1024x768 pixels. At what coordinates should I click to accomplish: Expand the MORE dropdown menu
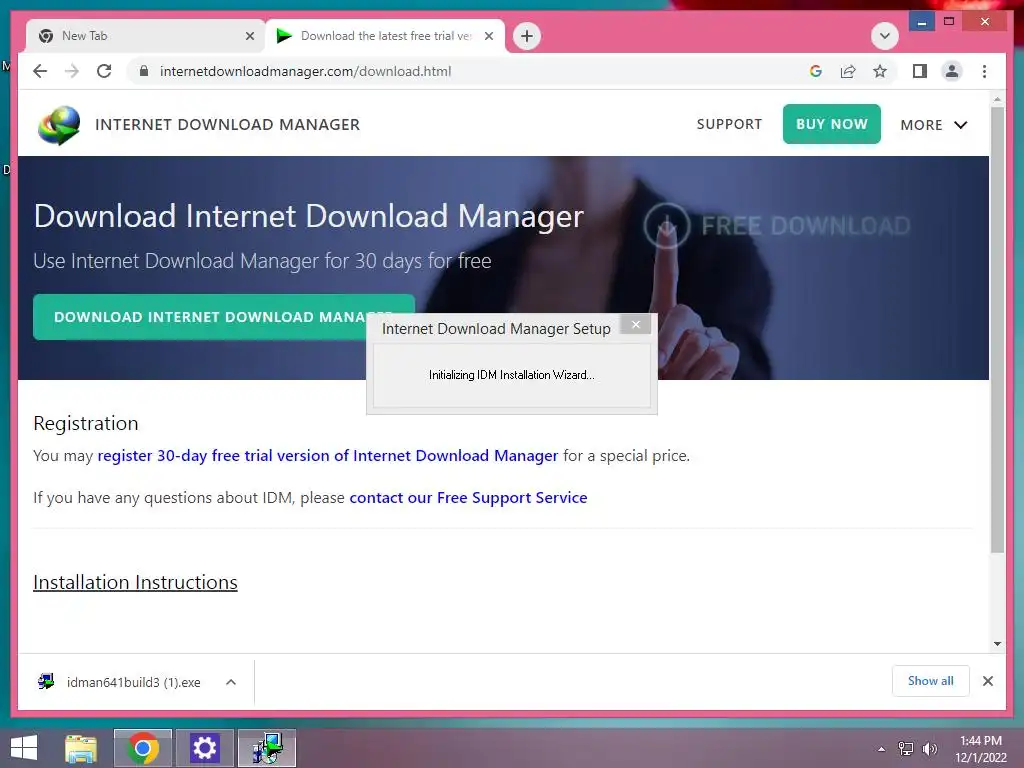(x=933, y=125)
